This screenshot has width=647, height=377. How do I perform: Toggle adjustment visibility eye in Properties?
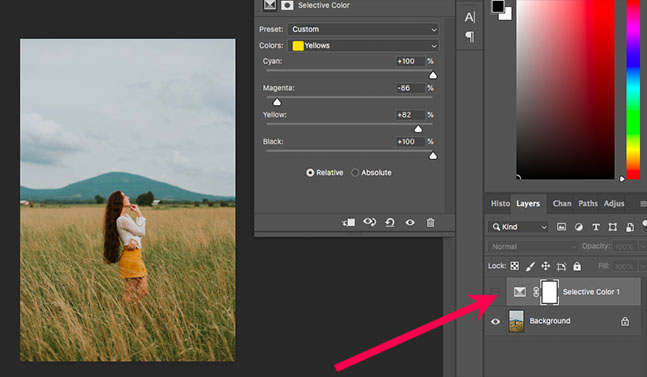coord(410,223)
